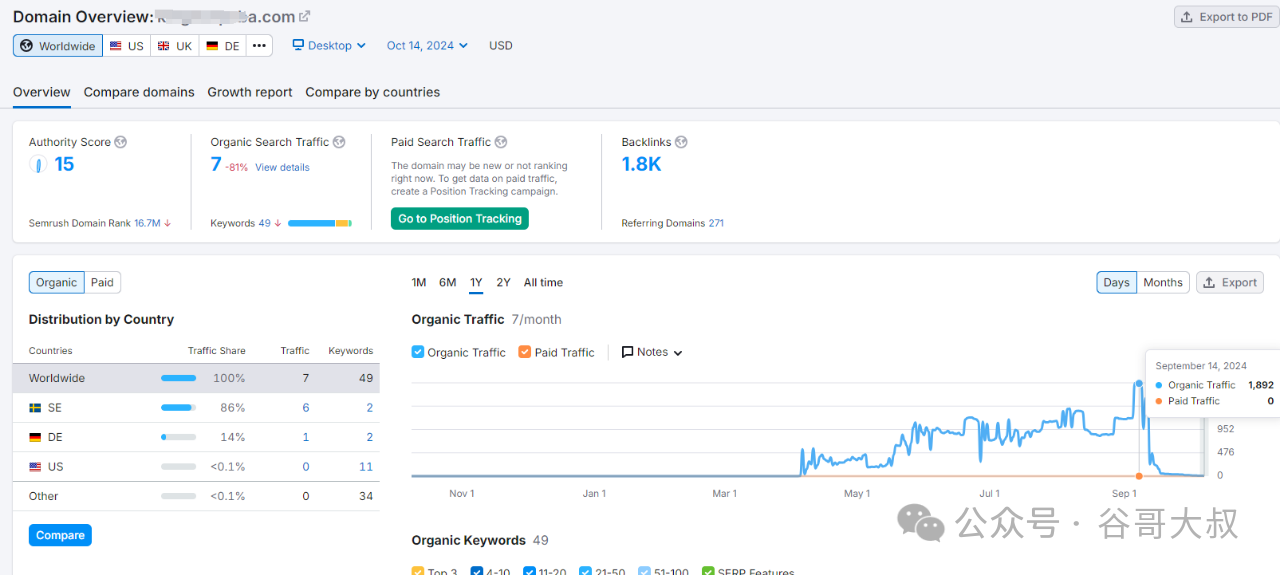Click the Paid Search Traffic info icon
Screen dimensions: 1280x575
tap(501, 142)
